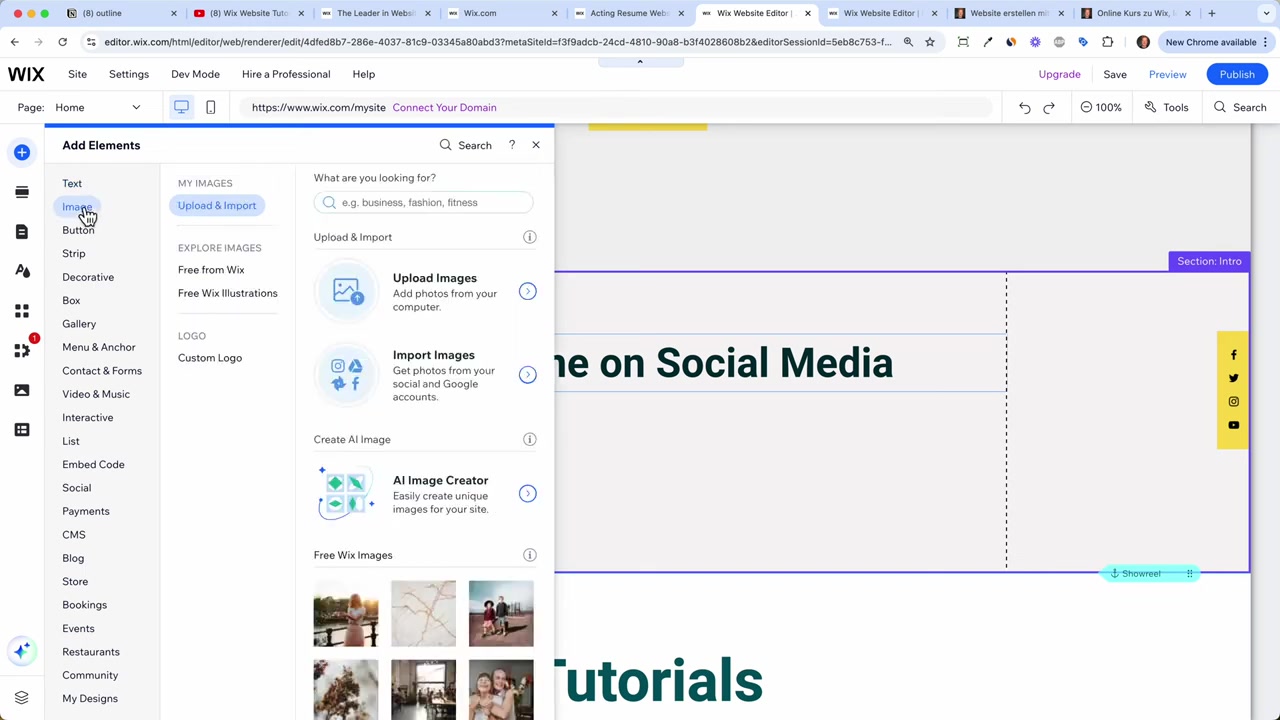The image size is (1280, 720).
Task: Open the AI assistant sparkle icon
Action: (22, 651)
